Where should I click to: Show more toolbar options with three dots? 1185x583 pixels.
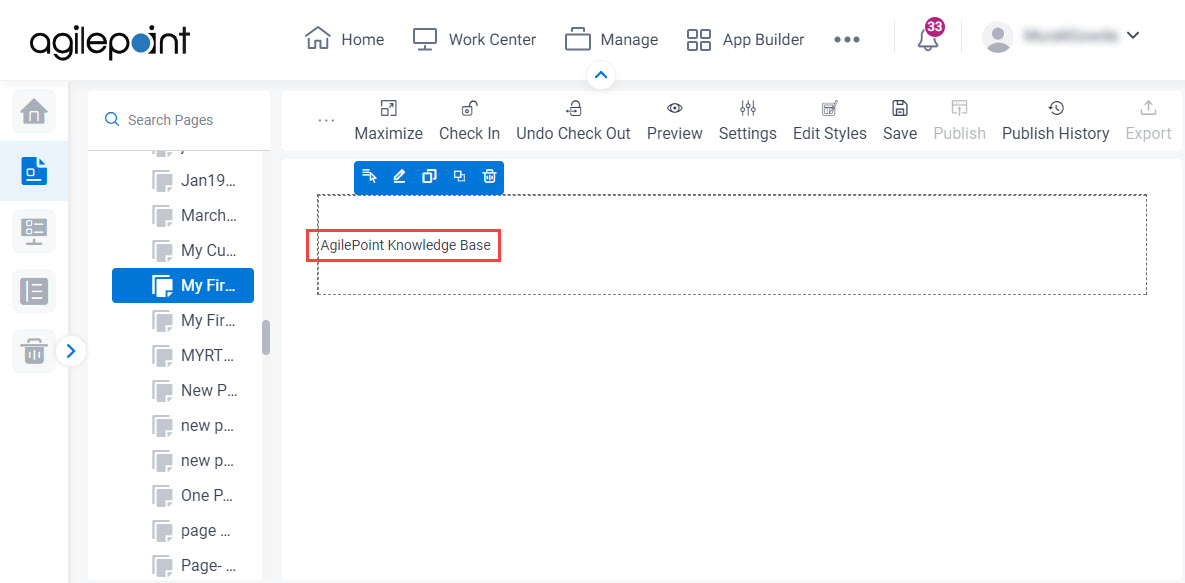(x=326, y=120)
